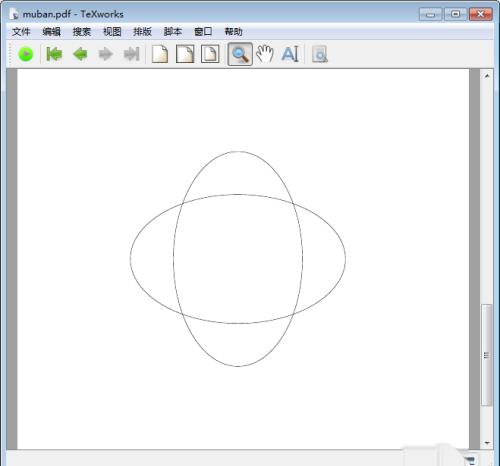Screen dimensions: 500x466
Task: Open the 排版 menu
Action: [142, 32]
